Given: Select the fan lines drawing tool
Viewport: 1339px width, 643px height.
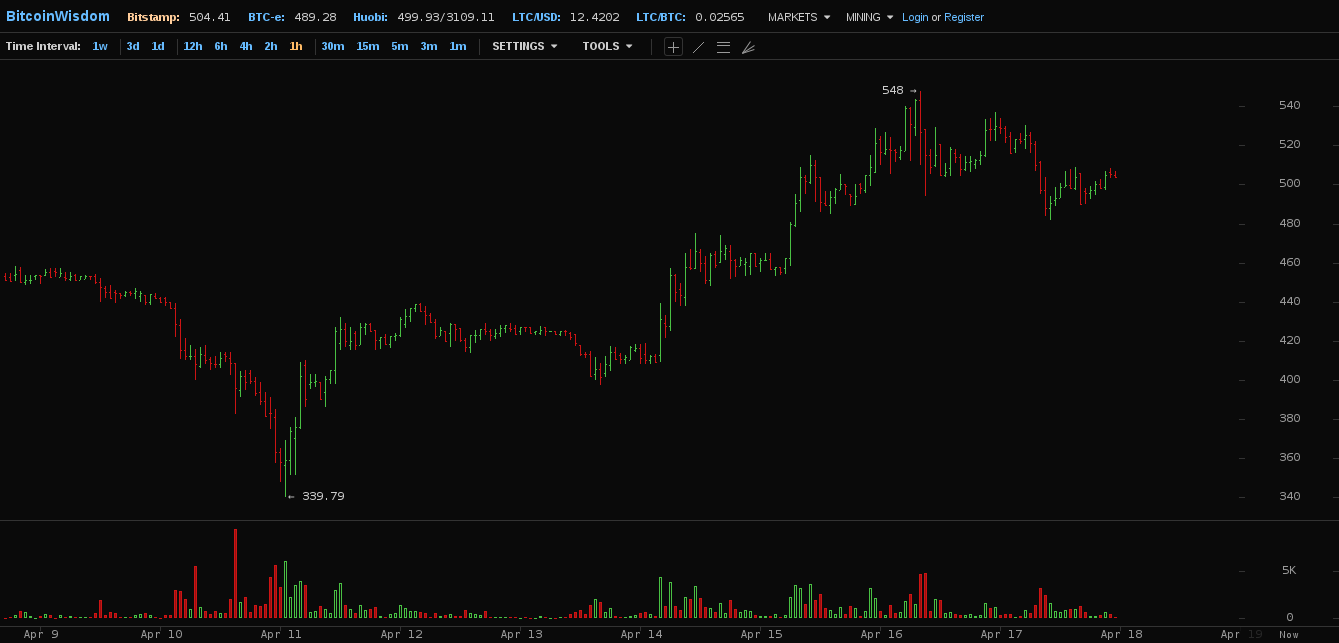Looking at the screenshot, I should [x=748, y=47].
